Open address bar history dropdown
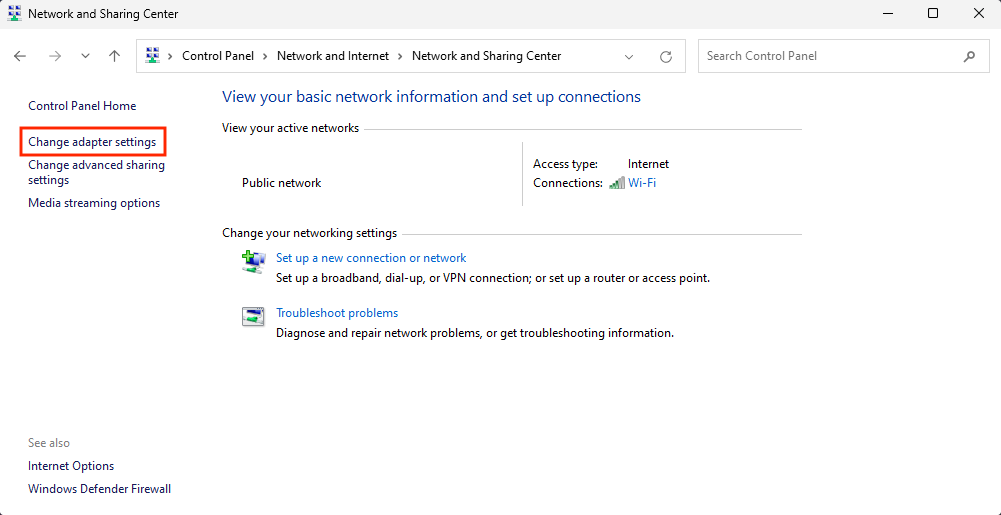1001x515 pixels. tap(629, 56)
